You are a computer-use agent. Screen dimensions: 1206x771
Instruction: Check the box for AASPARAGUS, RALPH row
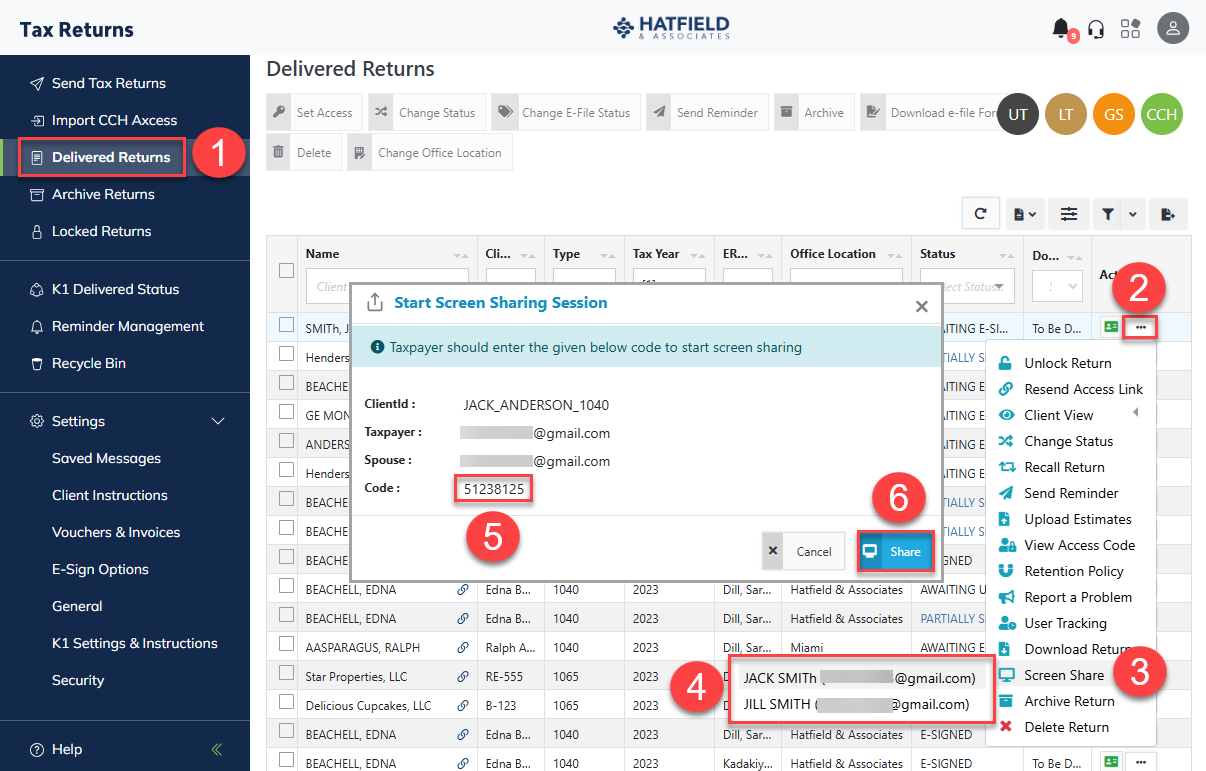[286, 647]
